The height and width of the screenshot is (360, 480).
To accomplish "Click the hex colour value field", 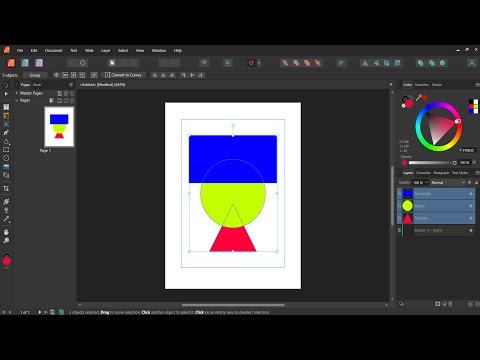I will [x=468, y=150].
